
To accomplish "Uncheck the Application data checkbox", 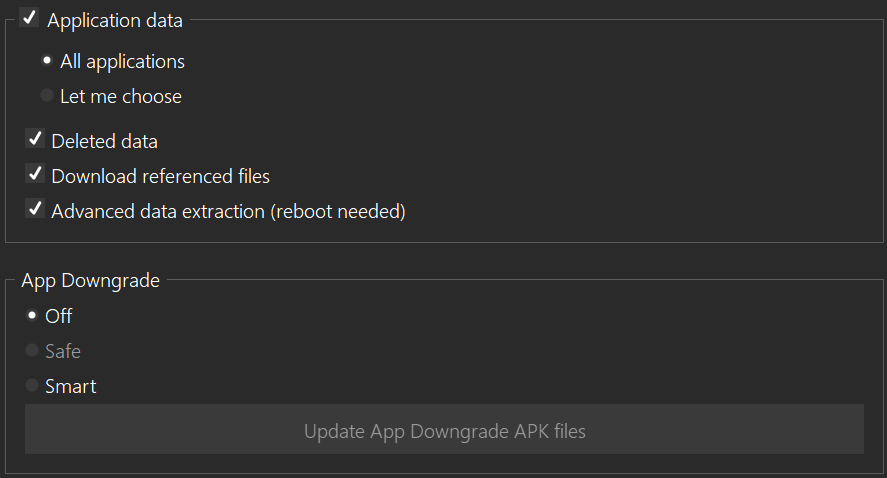I will click(30, 18).
